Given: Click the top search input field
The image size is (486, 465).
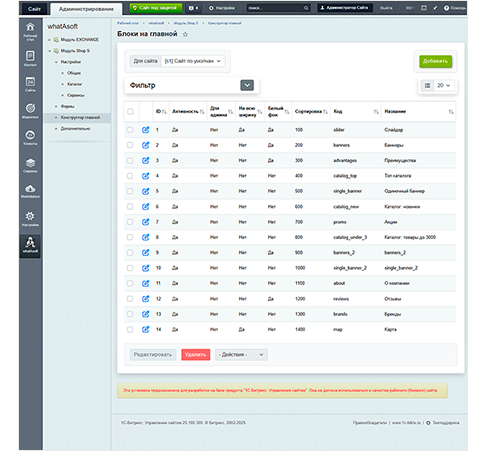Looking at the screenshot, I should click(x=278, y=8).
